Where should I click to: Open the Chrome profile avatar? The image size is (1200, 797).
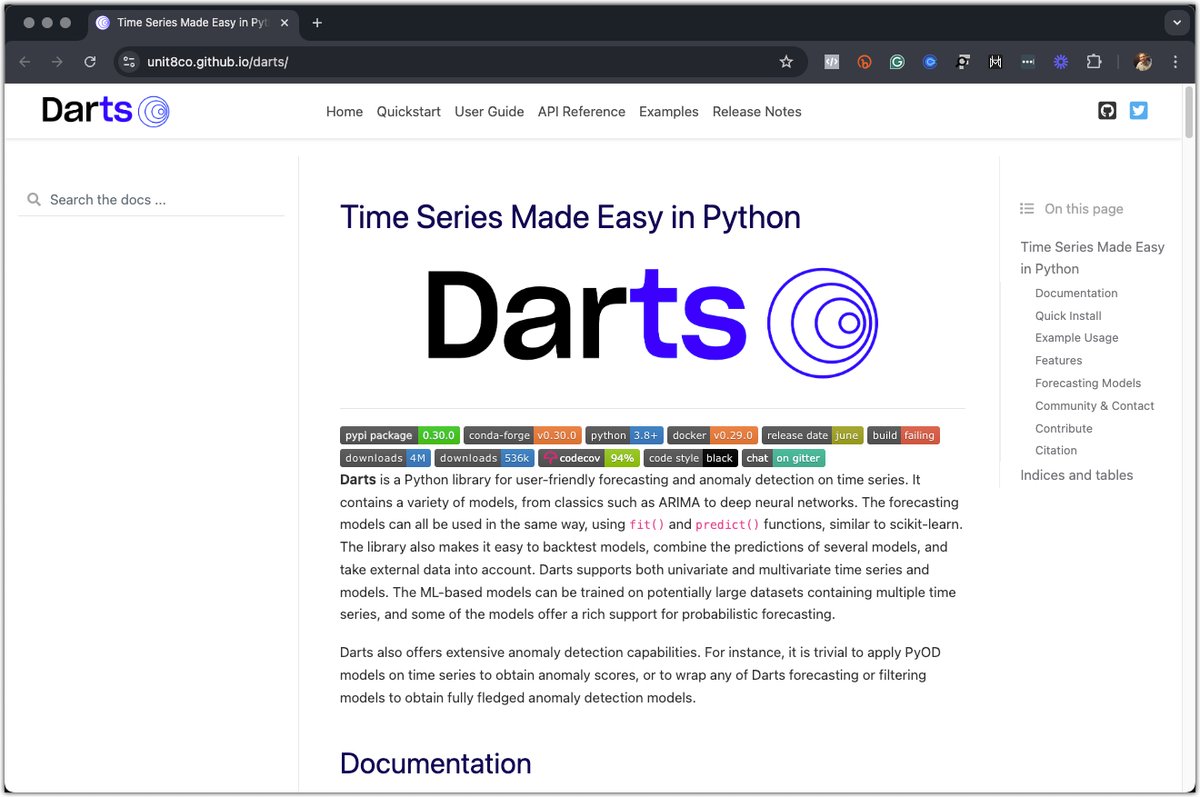1143,62
